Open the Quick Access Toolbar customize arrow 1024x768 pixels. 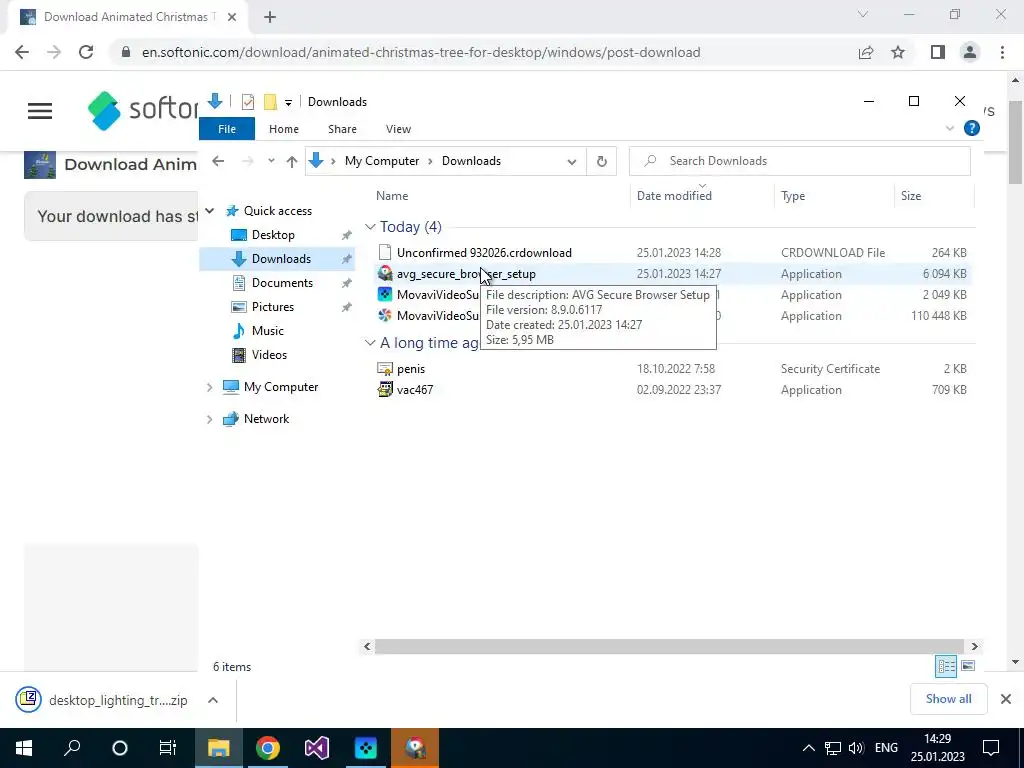(x=288, y=103)
